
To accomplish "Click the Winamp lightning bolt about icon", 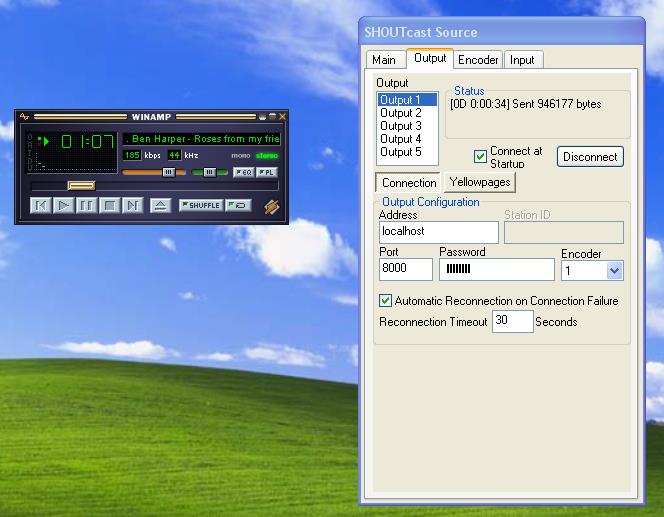I will (271, 207).
